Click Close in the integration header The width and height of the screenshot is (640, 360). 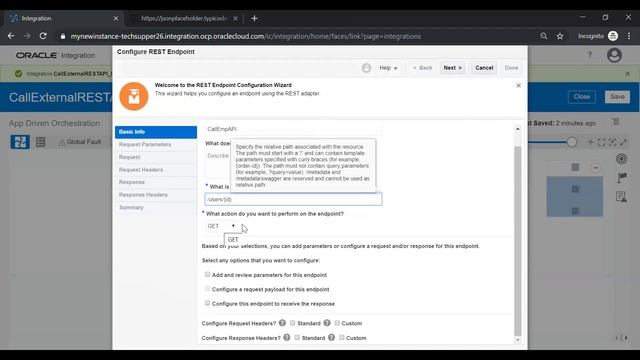(x=582, y=97)
